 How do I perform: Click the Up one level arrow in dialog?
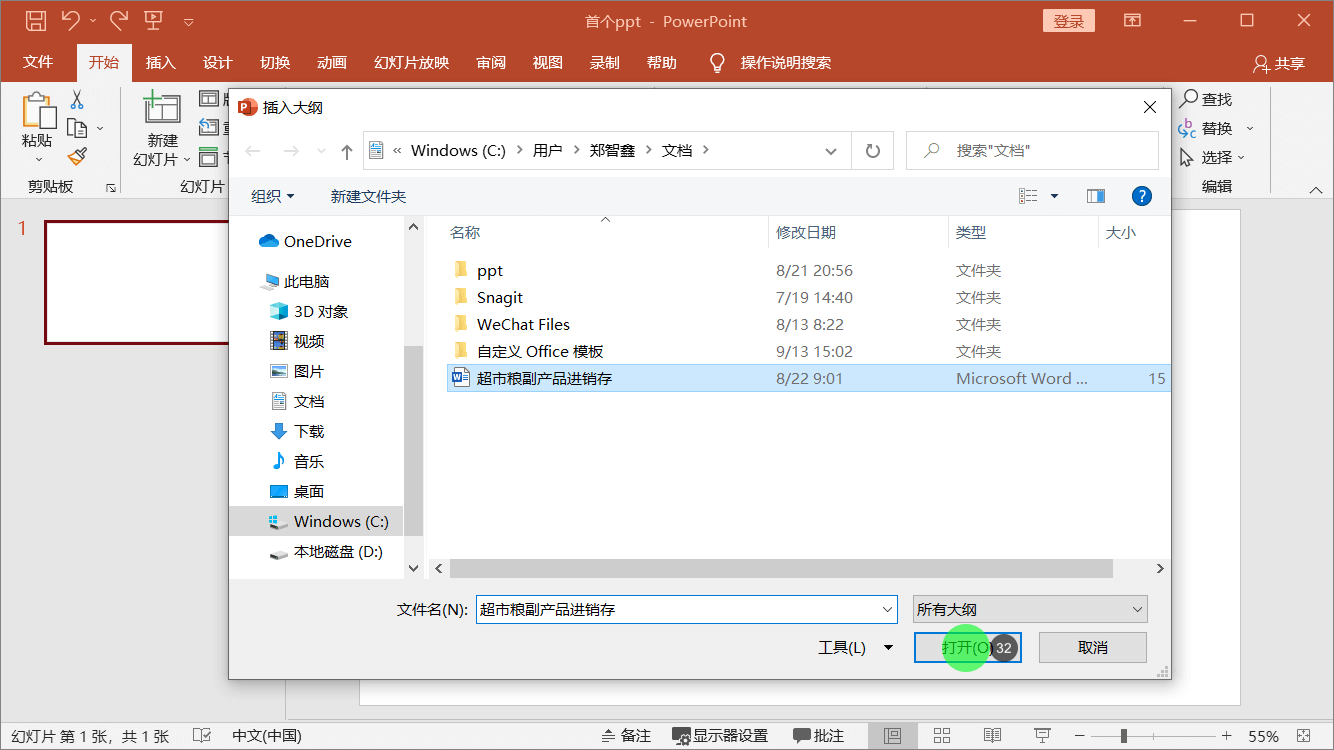coord(347,151)
